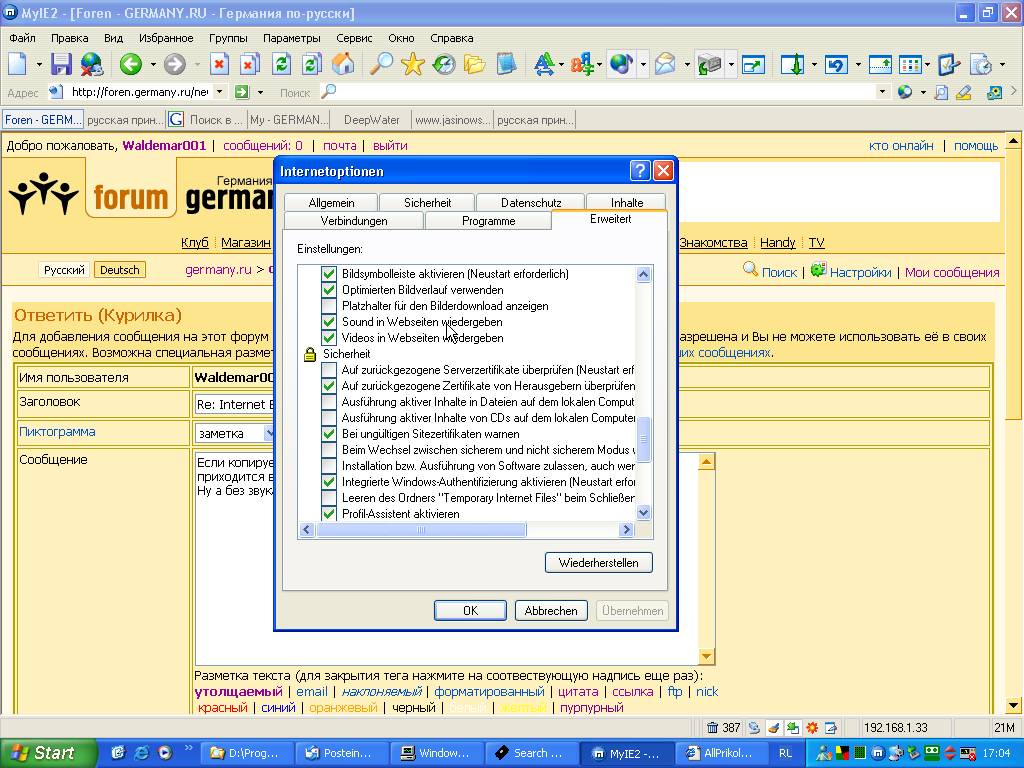The image size is (1024, 768).
Task: Click Abbrechen to cancel the dialog
Action: click(551, 610)
